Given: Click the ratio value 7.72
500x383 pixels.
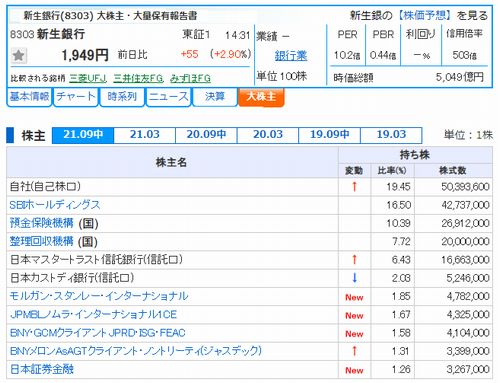Looking at the screenshot, I should click(x=401, y=242).
